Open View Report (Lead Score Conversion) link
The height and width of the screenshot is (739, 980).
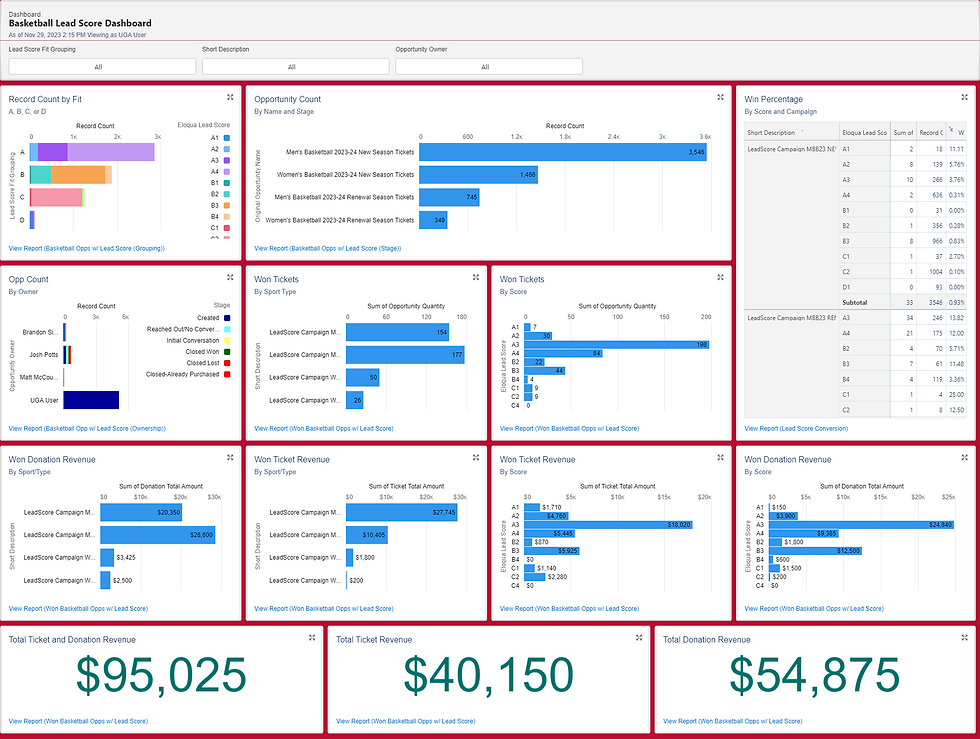tap(796, 428)
